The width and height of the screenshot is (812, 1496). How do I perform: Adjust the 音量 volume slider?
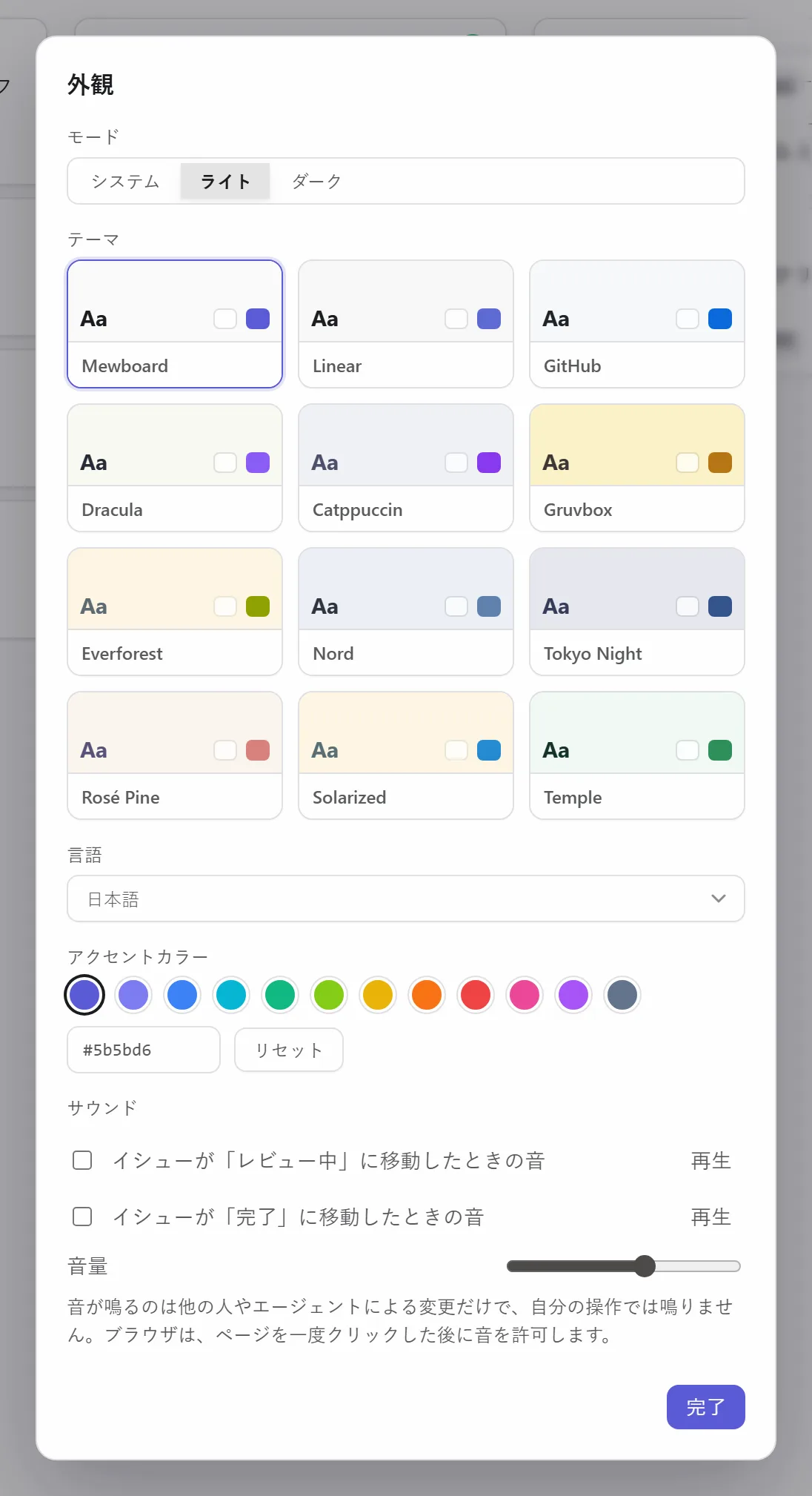[x=624, y=1266]
